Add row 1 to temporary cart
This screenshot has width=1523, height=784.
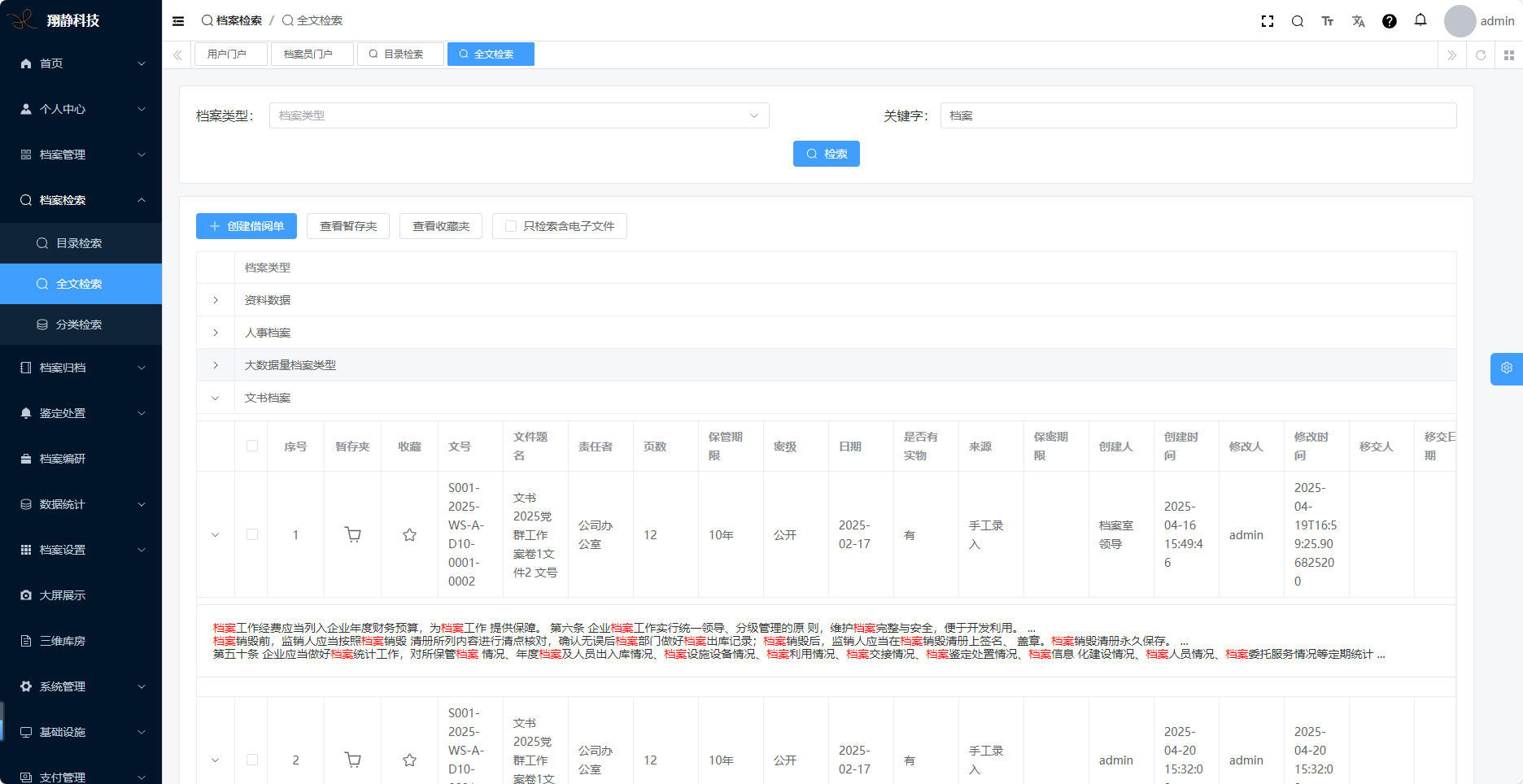[352, 535]
